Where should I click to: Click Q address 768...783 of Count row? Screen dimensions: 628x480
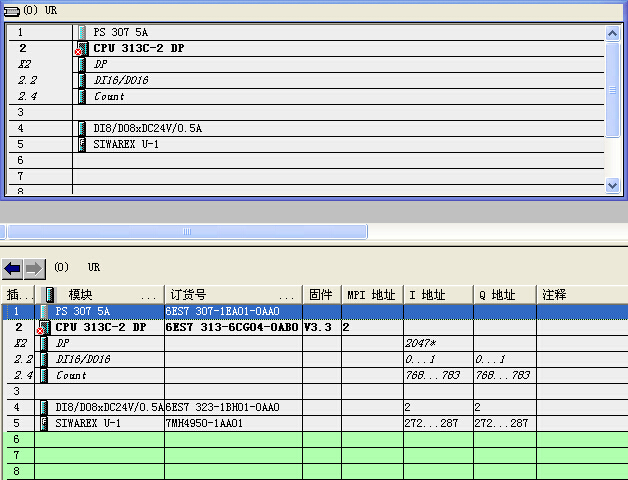point(503,375)
